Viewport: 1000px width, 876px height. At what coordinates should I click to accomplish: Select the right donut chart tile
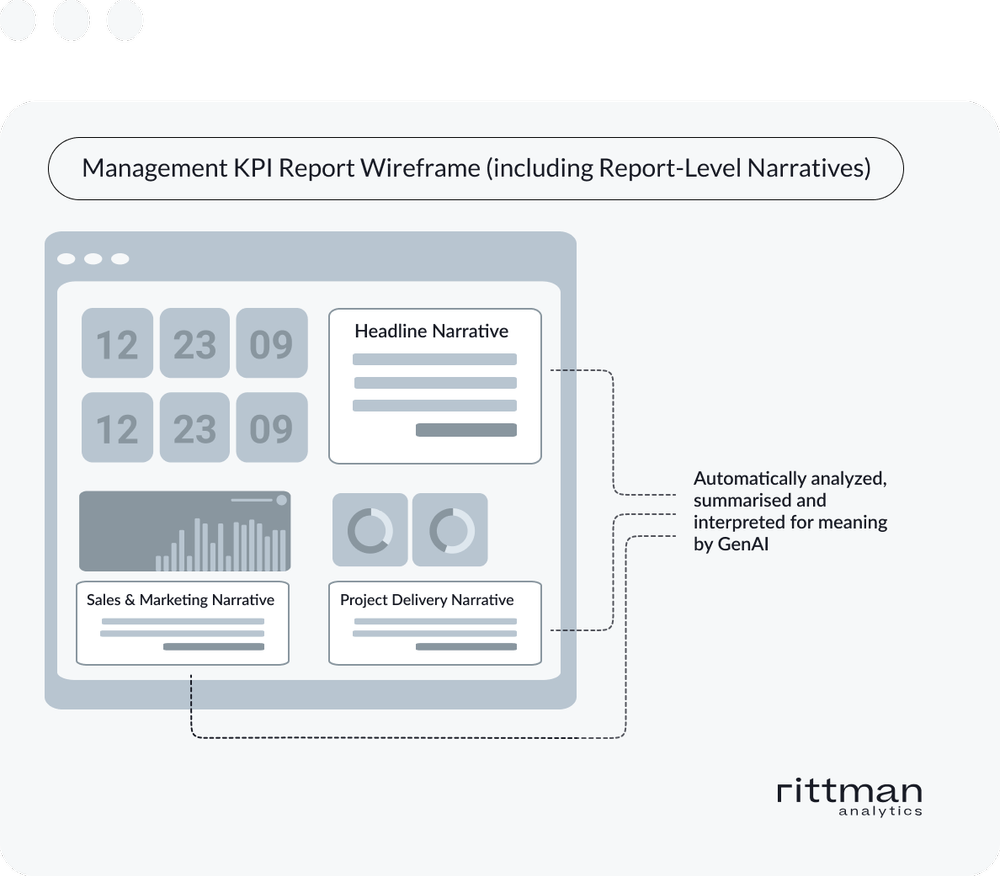(450, 530)
